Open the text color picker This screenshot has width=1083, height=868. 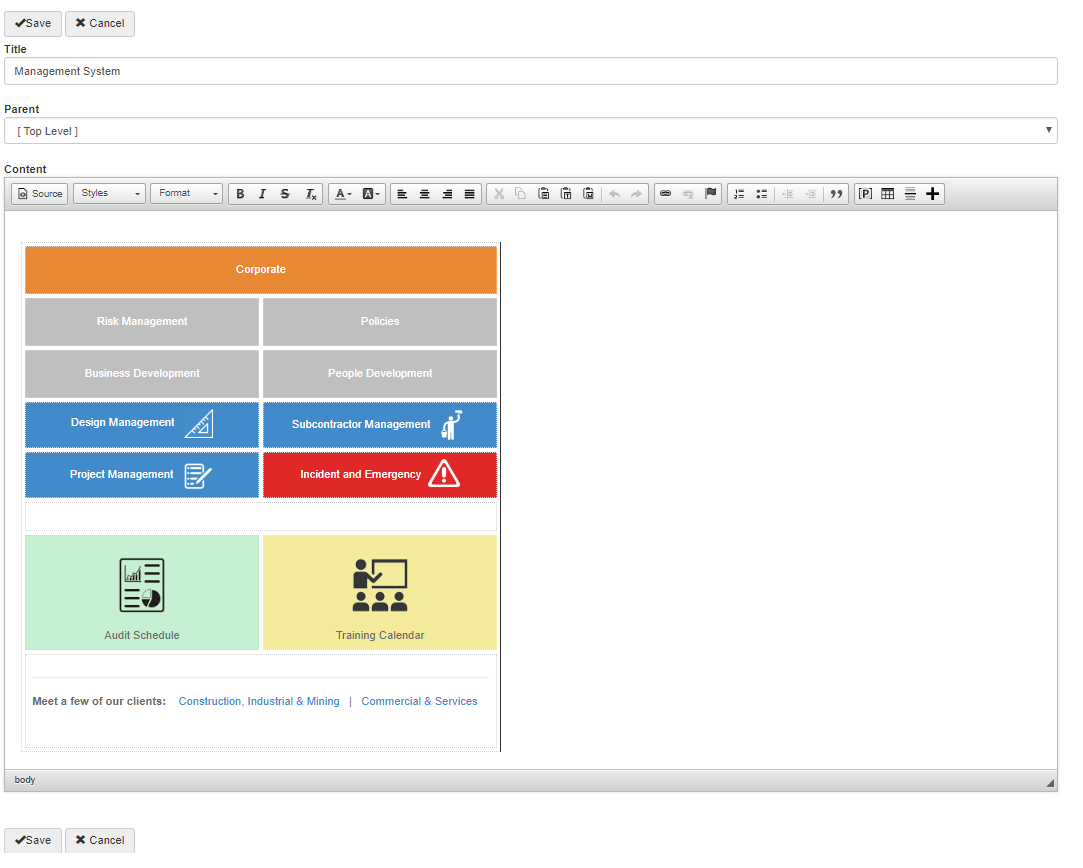tap(342, 194)
